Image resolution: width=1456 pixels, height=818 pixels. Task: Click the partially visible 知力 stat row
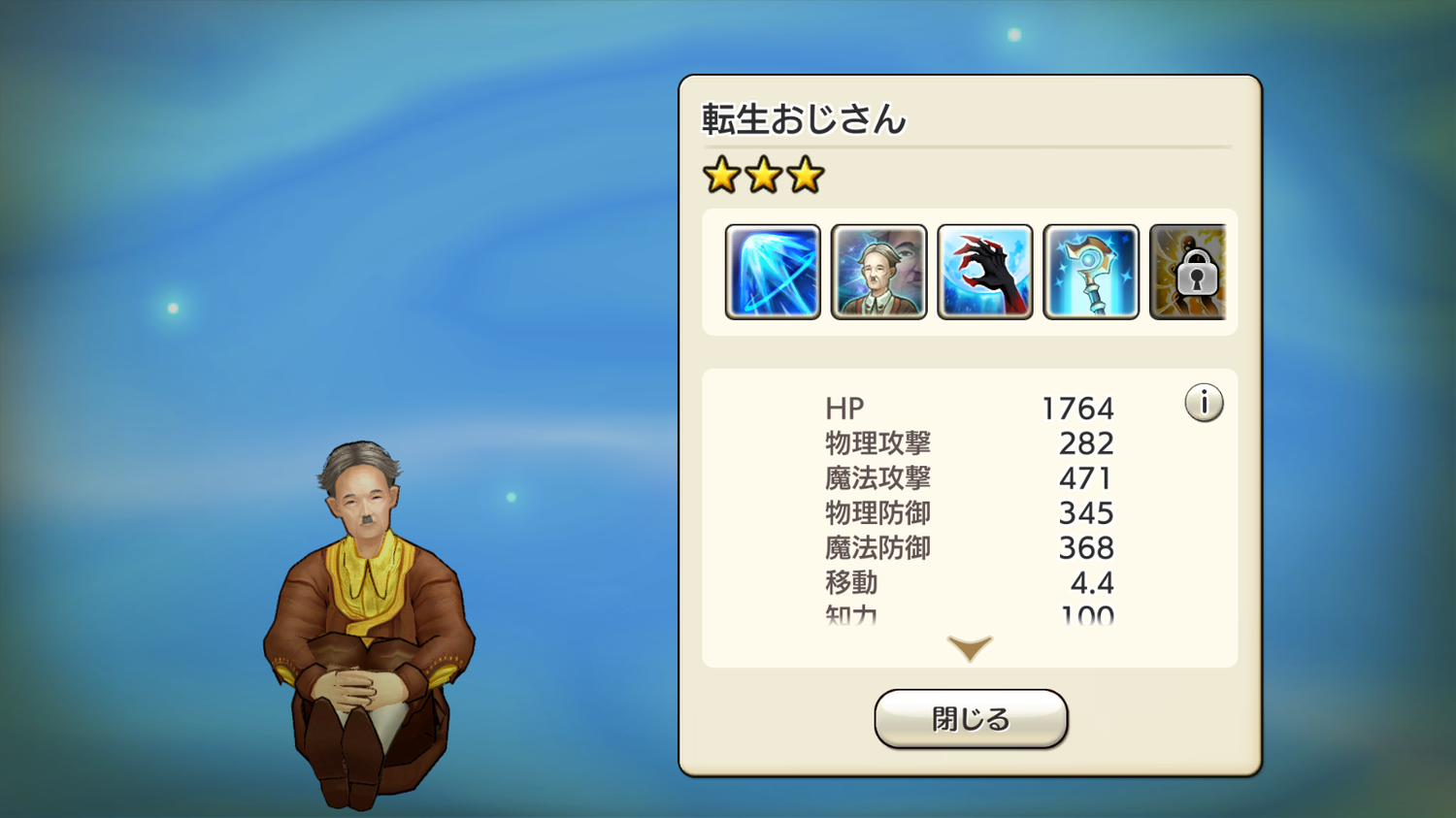click(x=970, y=614)
